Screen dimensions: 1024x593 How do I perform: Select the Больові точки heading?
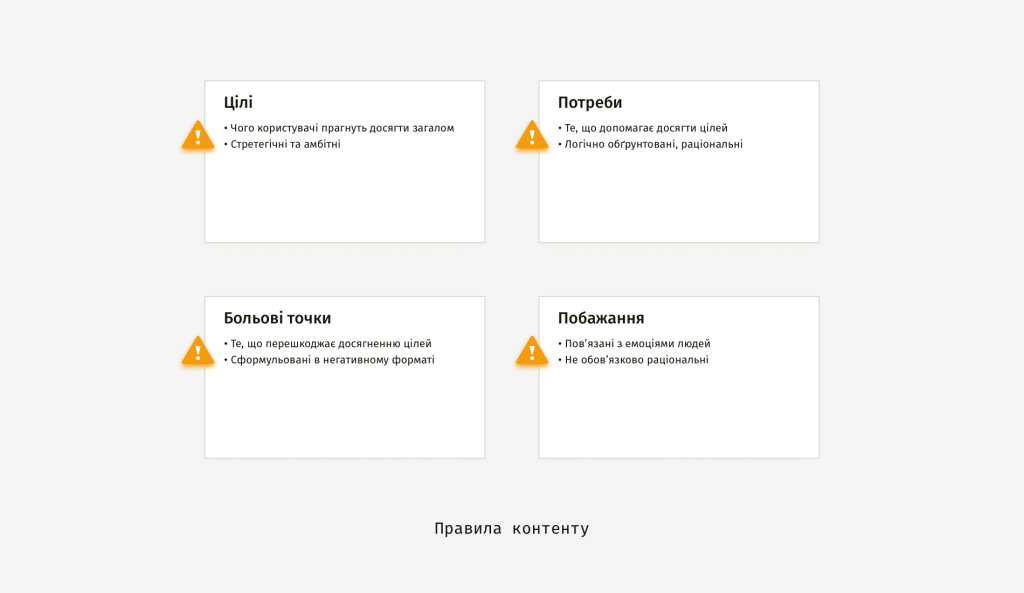click(x=278, y=318)
